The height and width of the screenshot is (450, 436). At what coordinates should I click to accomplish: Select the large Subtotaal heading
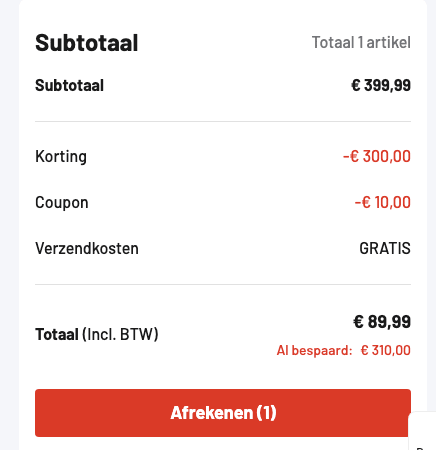pos(87,43)
